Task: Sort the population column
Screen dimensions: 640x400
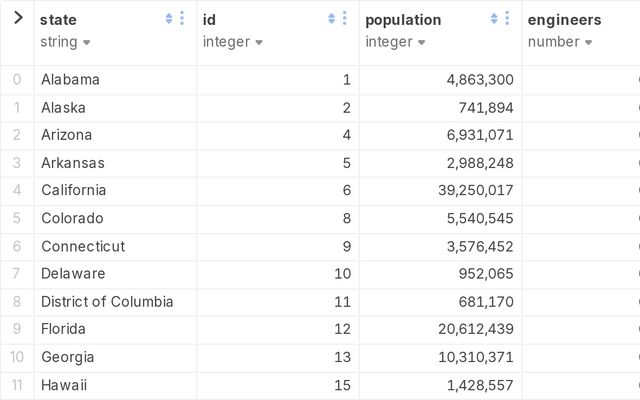Action: coord(494,18)
